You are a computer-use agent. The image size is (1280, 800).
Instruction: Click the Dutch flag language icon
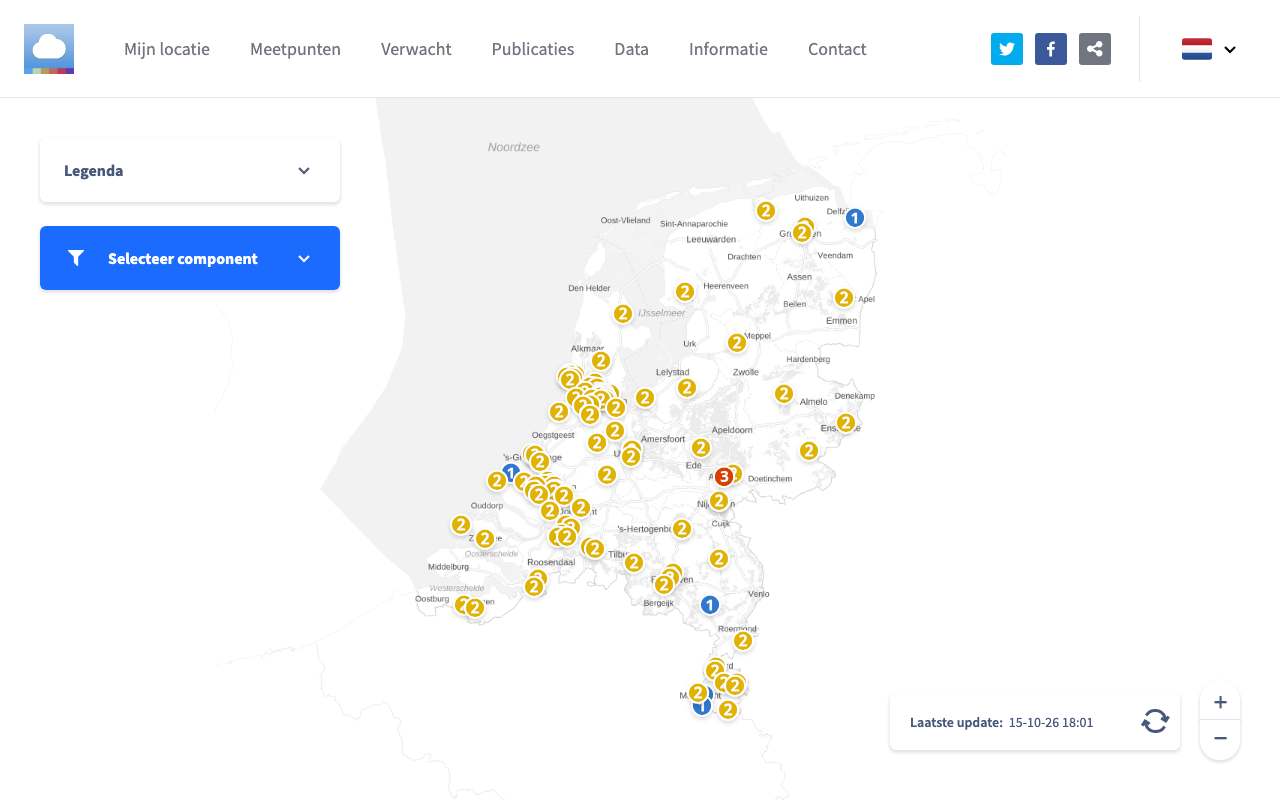click(x=1197, y=49)
